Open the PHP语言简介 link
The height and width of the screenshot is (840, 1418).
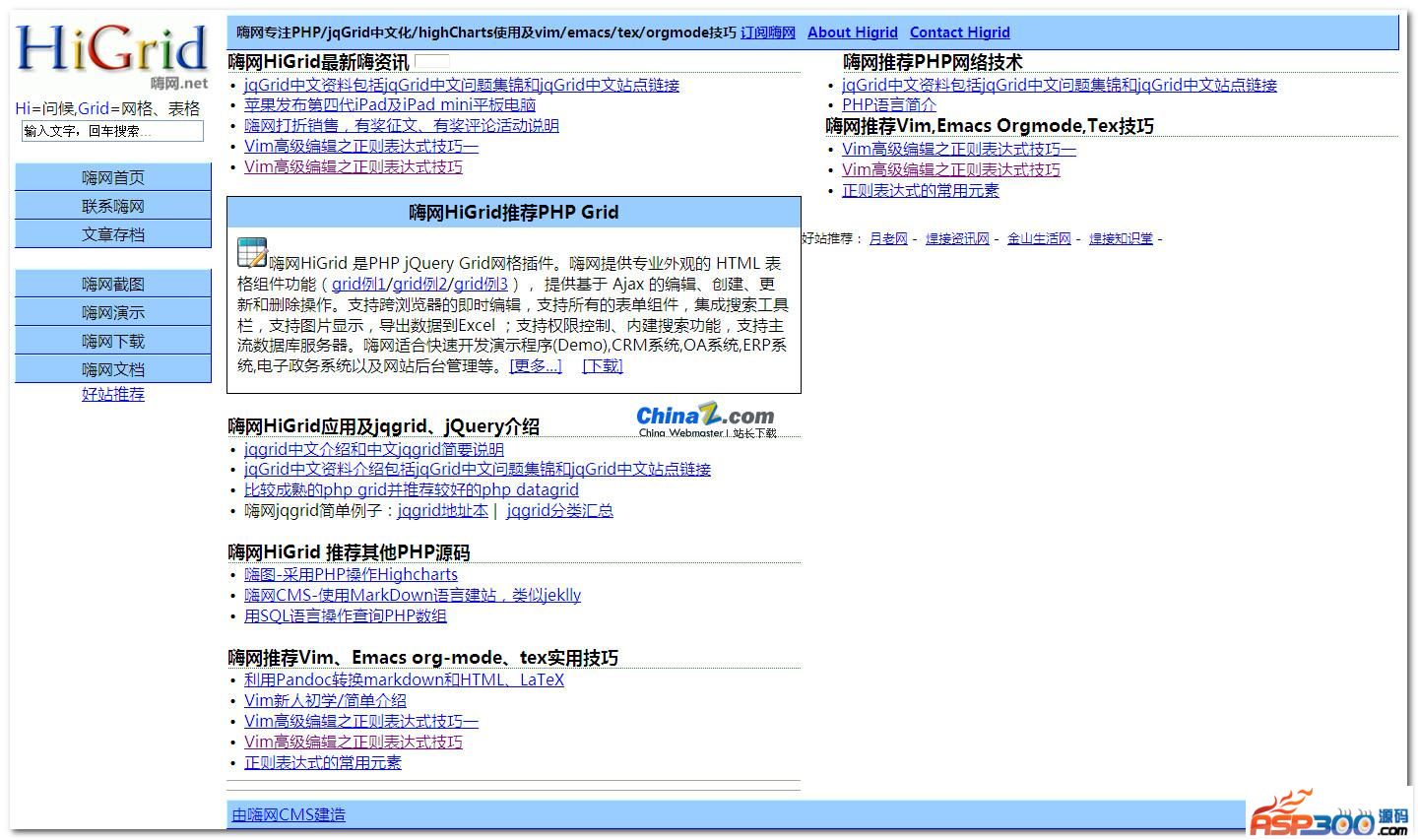coord(889,104)
